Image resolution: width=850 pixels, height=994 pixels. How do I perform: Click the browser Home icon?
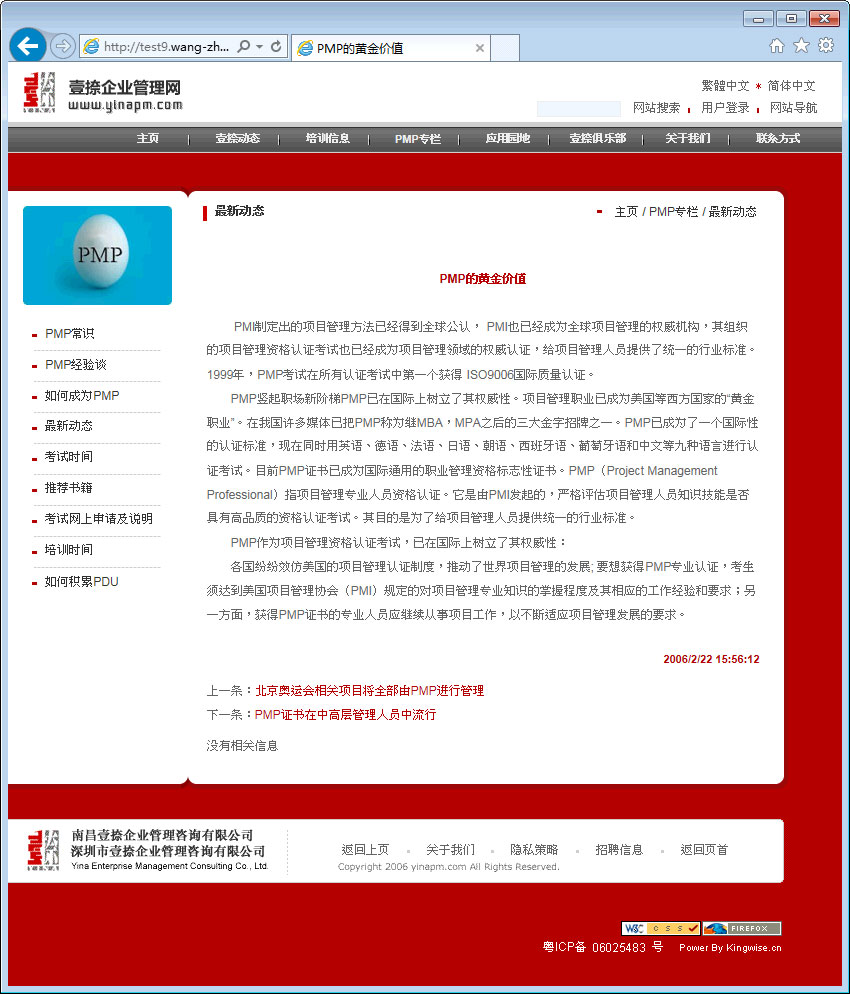click(x=776, y=46)
